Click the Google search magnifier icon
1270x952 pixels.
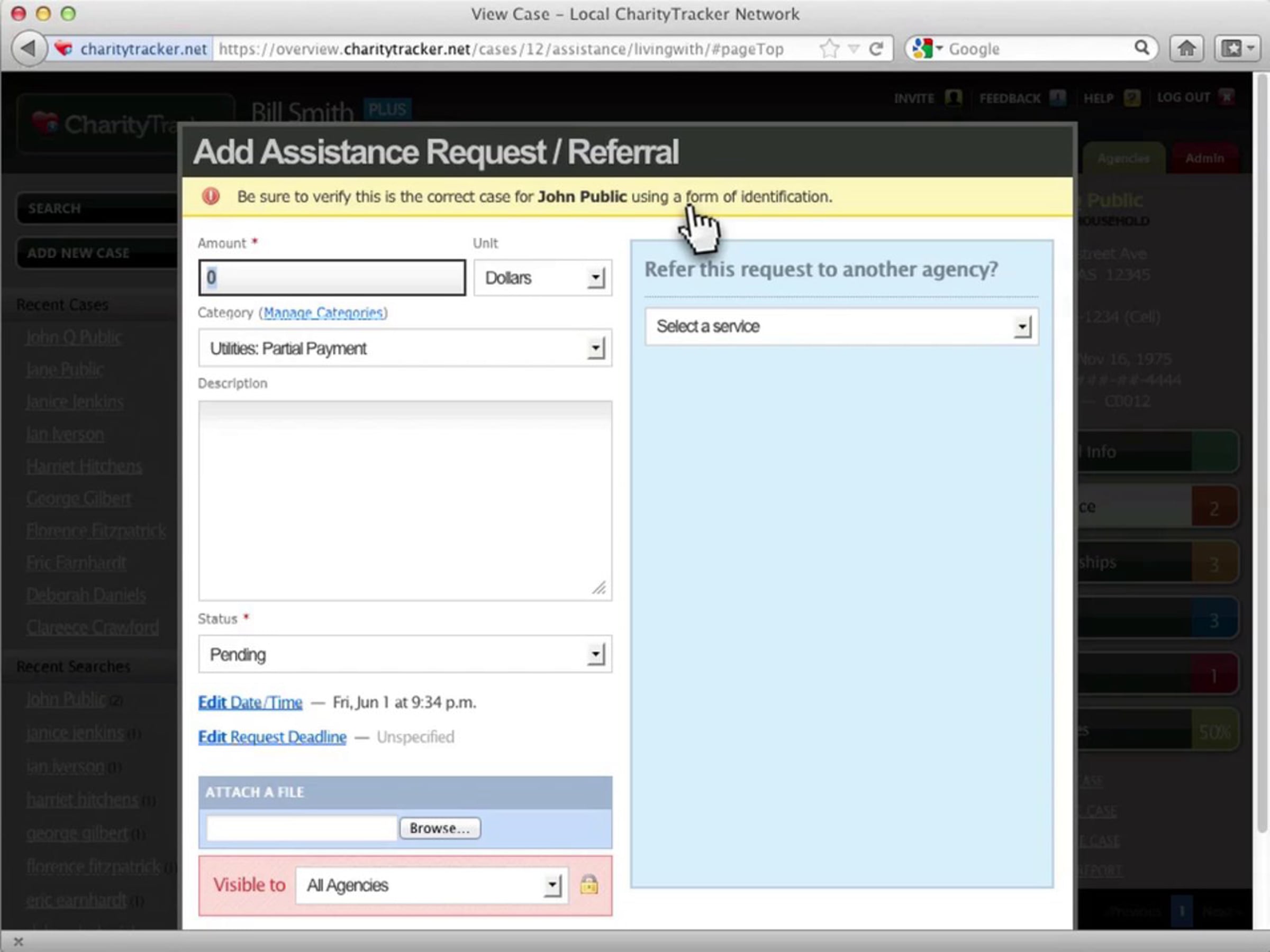1142,48
